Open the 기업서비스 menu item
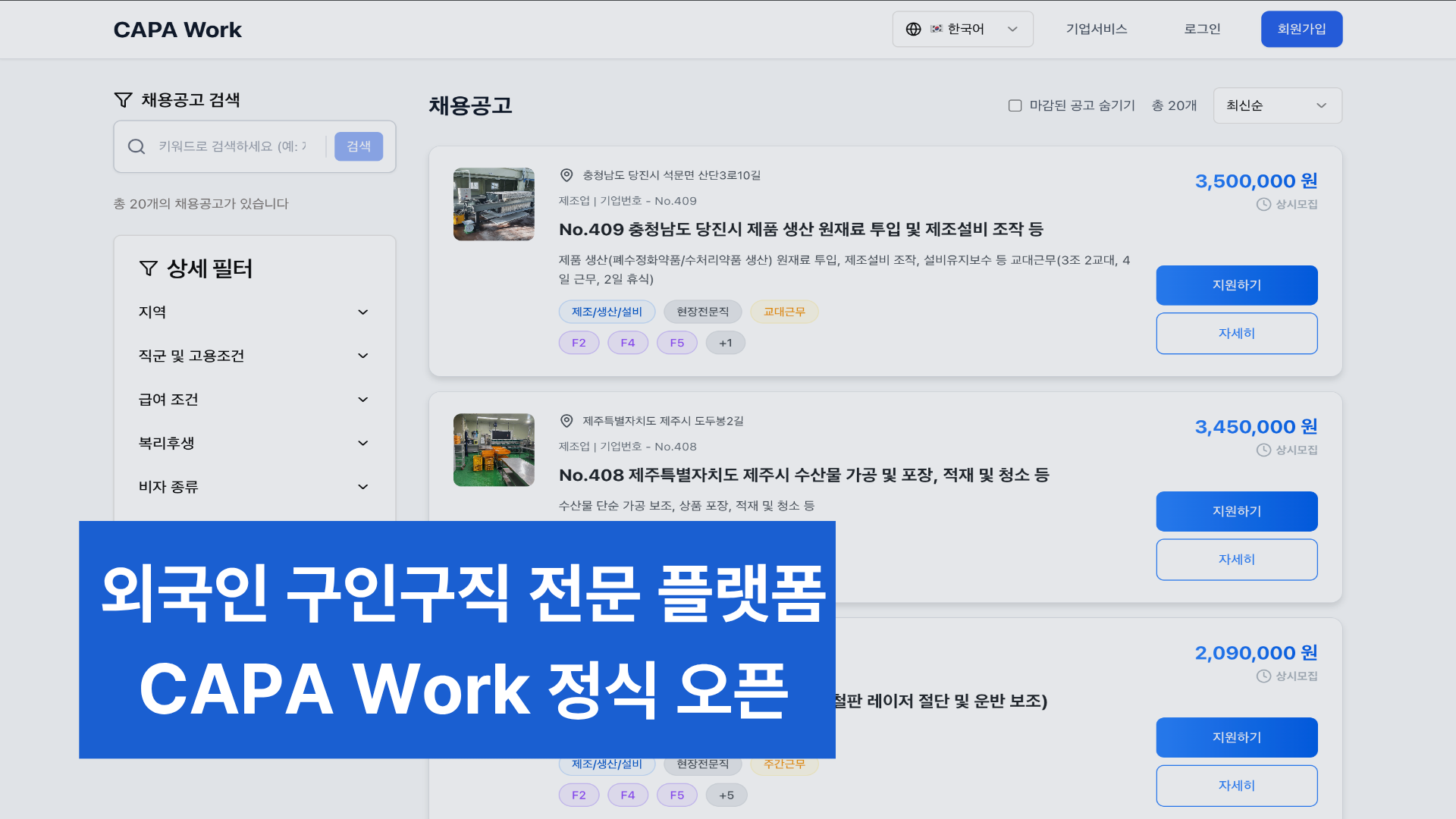 1096,29
